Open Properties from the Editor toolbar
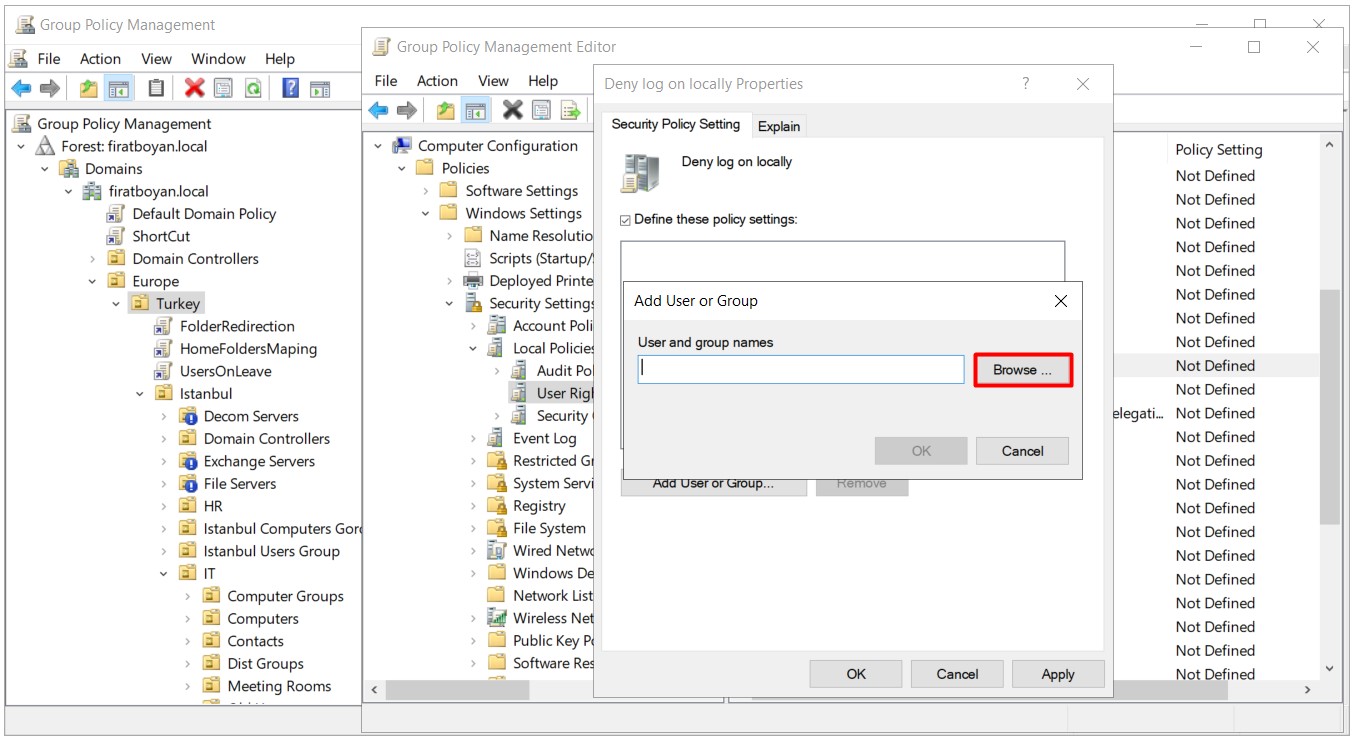Screen dimensions: 1353x741 click(542, 110)
